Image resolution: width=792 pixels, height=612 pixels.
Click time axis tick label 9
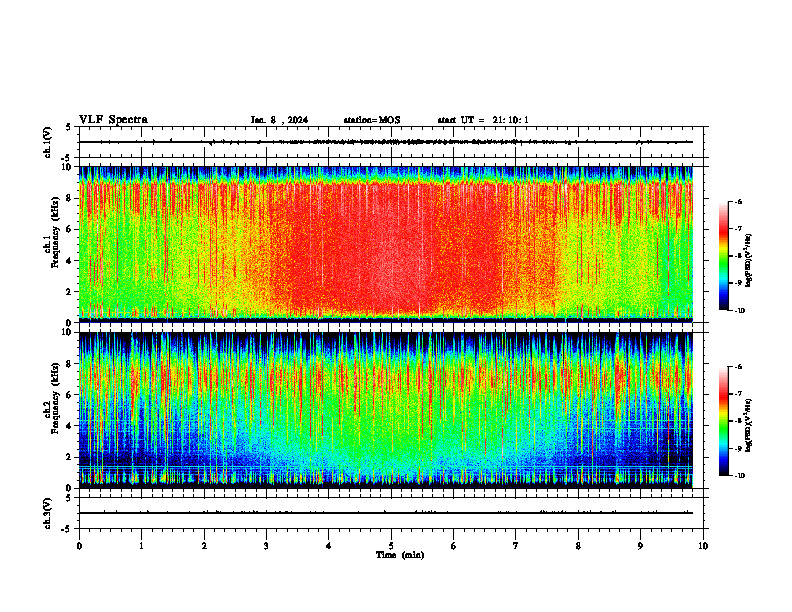click(640, 546)
